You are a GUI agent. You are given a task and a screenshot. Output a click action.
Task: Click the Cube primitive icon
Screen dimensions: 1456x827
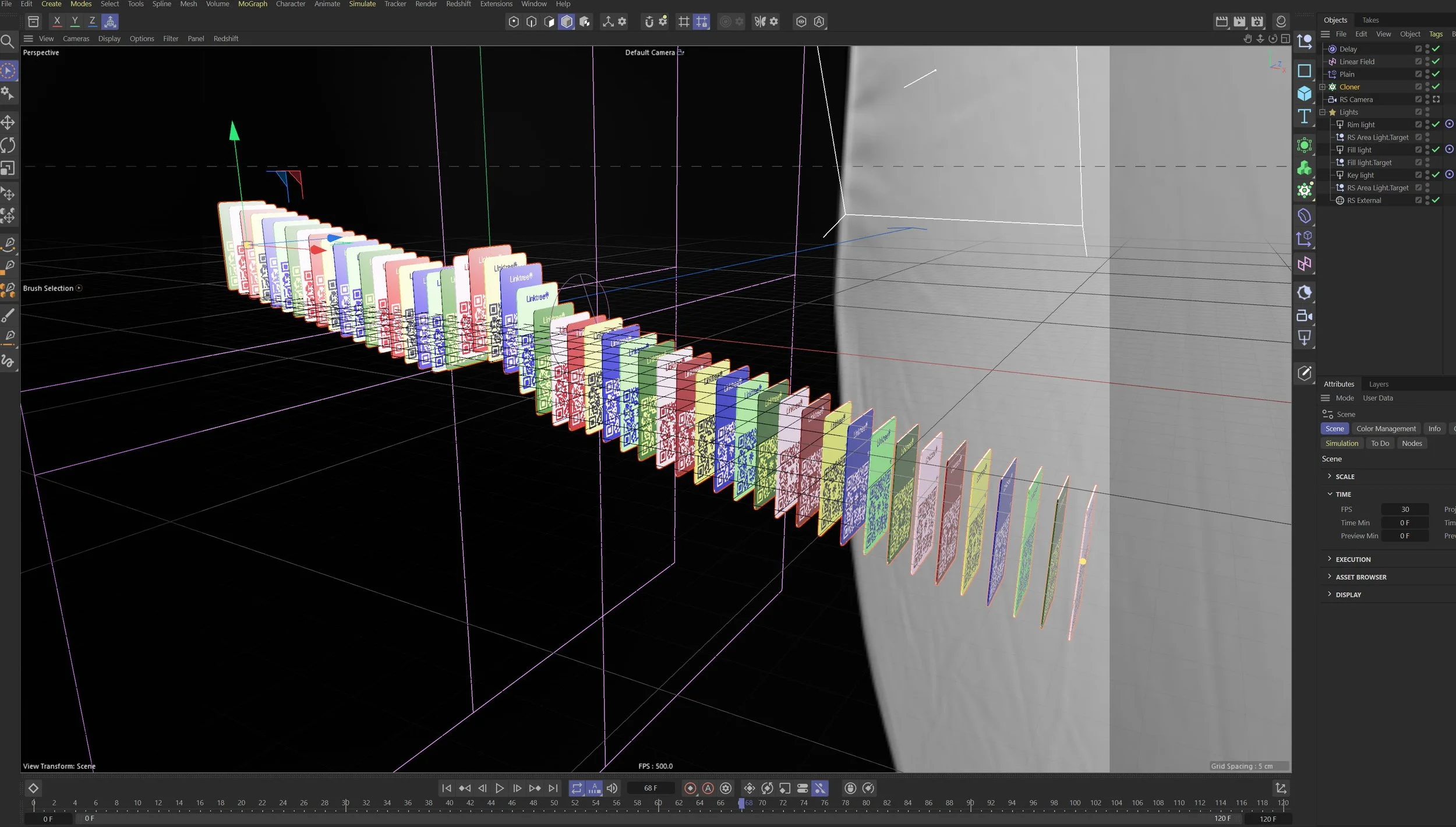pos(1304,93)
